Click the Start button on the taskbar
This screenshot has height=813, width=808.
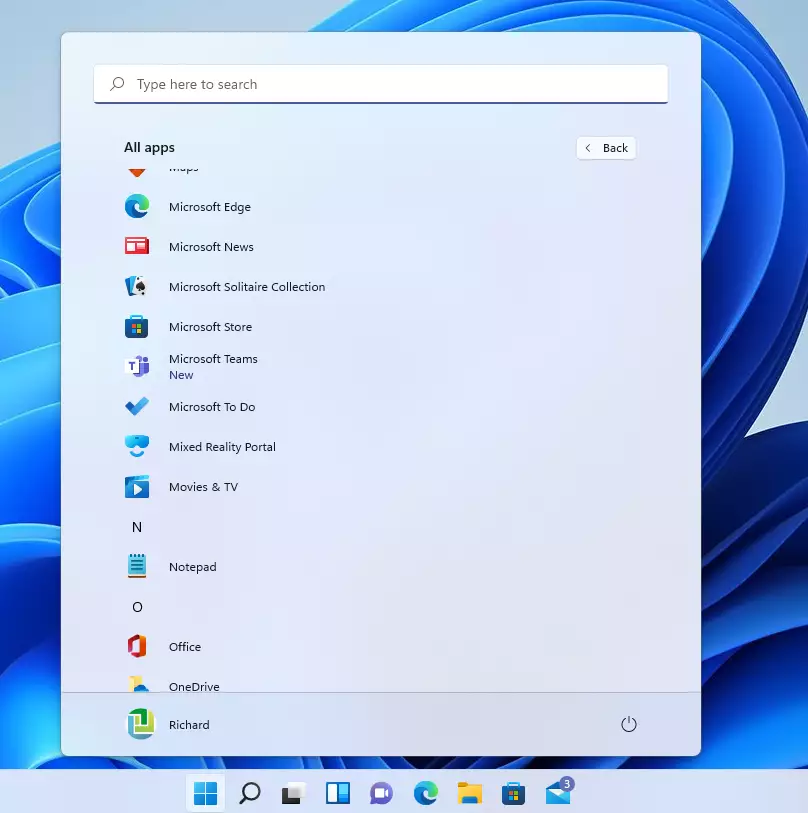pyautogui.click(x=205, y=793)
